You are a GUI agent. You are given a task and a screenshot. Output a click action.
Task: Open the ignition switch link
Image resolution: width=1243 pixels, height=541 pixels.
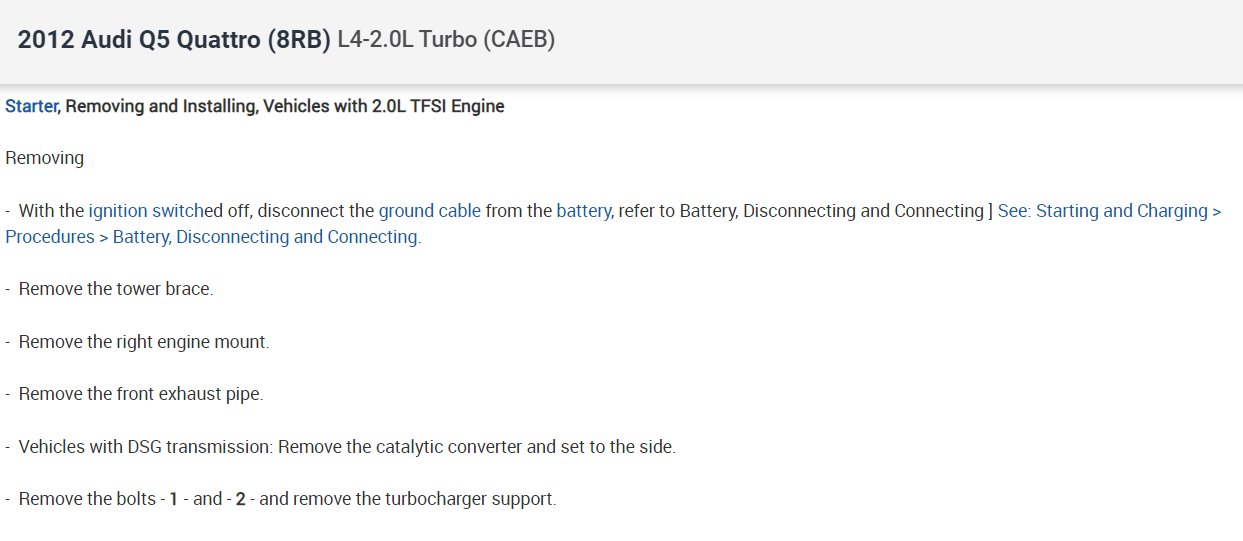click(144, 211)
